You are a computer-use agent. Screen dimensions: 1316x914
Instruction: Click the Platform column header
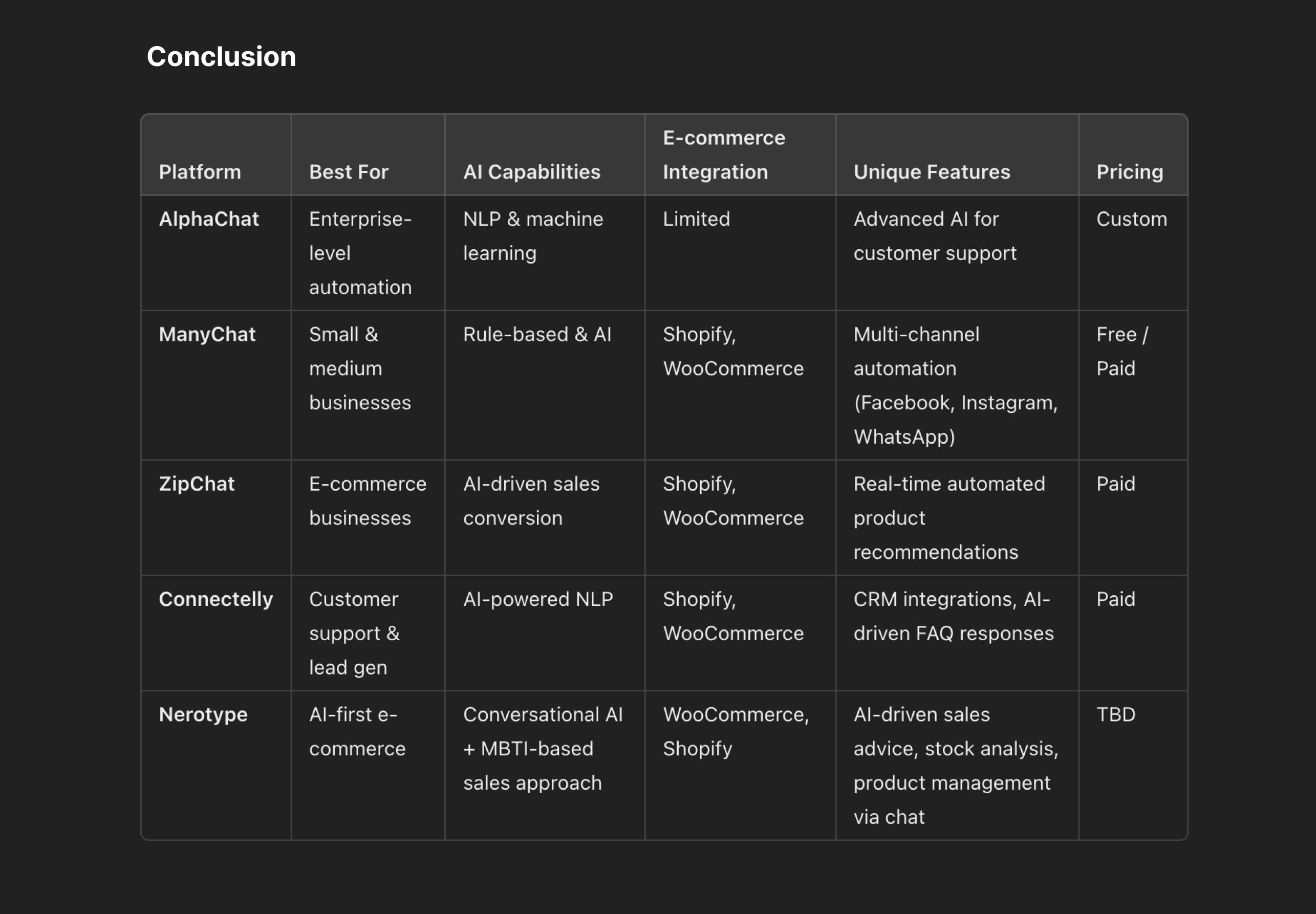pyautogui.click(x=200, y=172)
